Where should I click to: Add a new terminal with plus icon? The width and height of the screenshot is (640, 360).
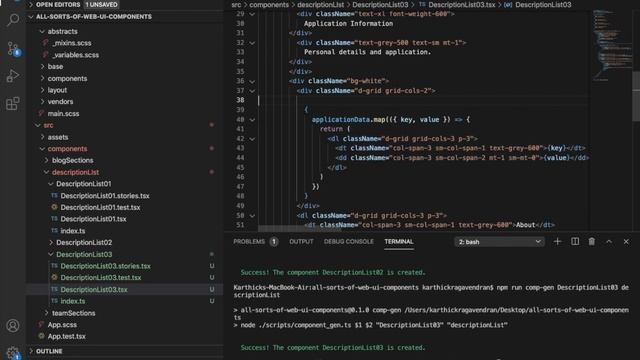557,242
